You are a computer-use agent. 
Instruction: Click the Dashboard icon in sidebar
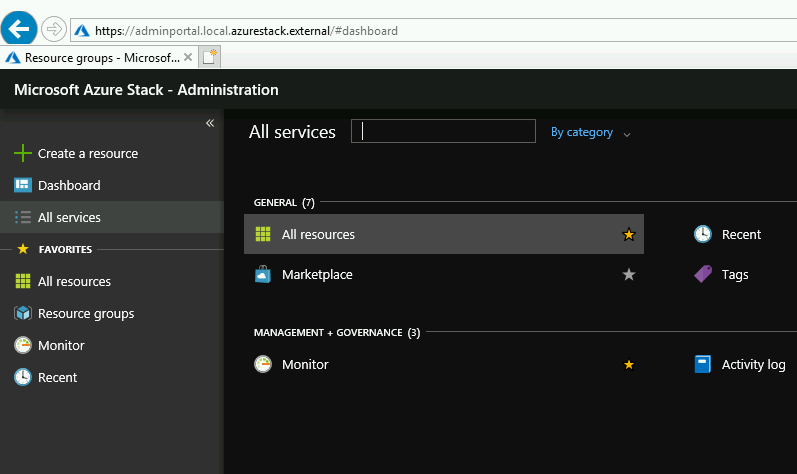23,185
